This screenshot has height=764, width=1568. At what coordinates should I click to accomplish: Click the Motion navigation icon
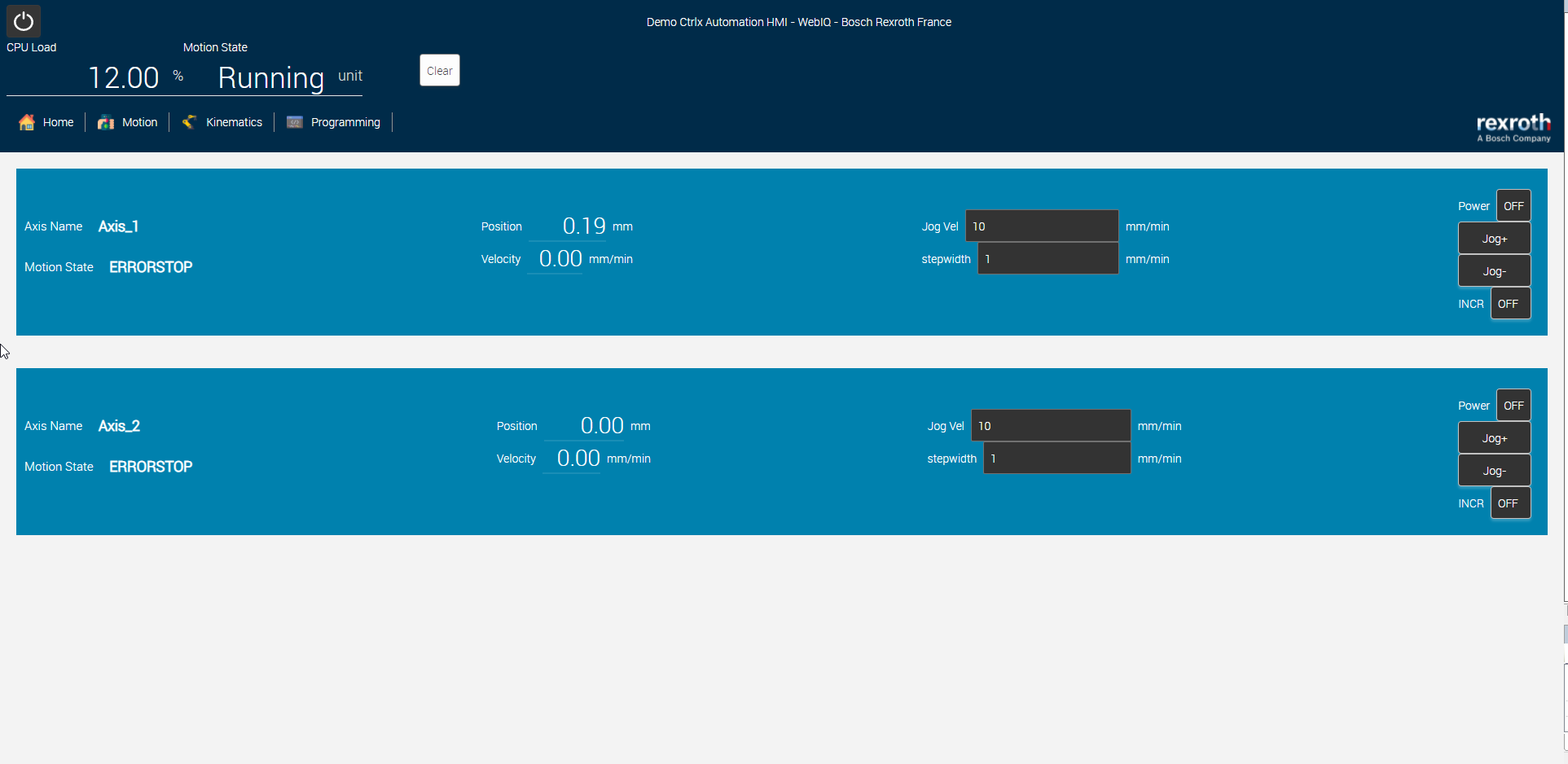tap(106, 122)
